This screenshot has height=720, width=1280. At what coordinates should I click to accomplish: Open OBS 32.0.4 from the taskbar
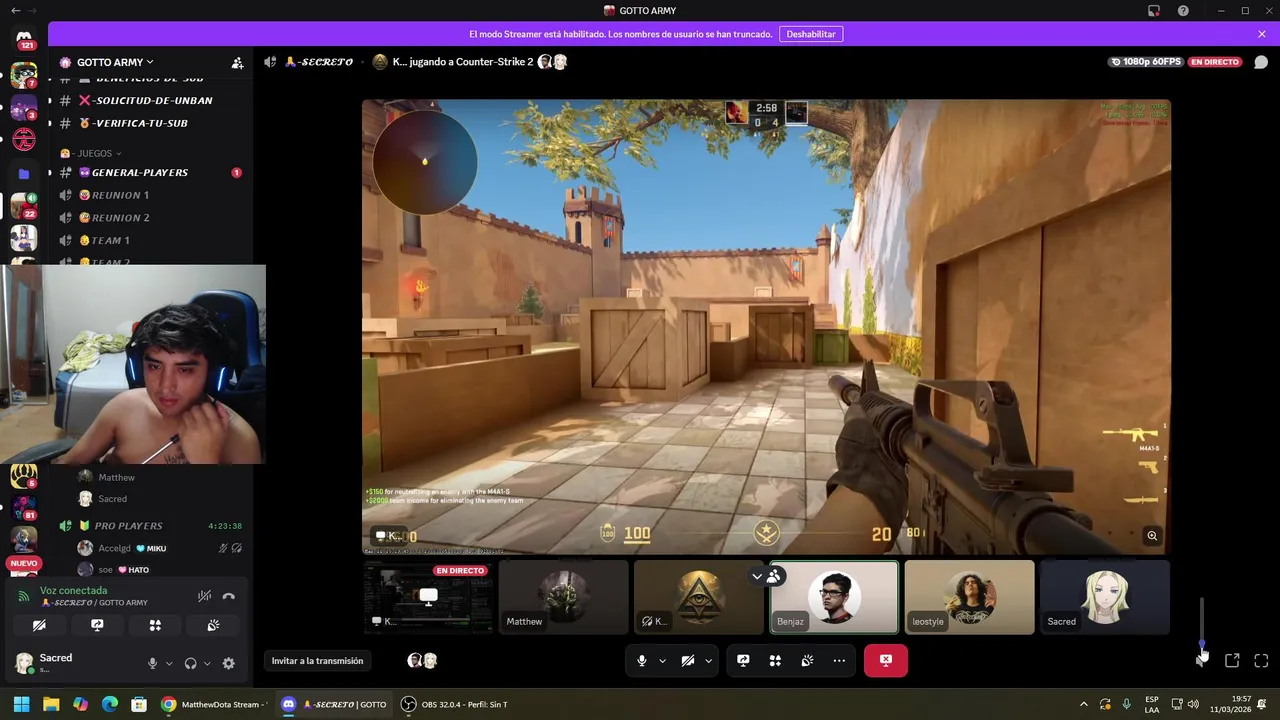(455, 704)
